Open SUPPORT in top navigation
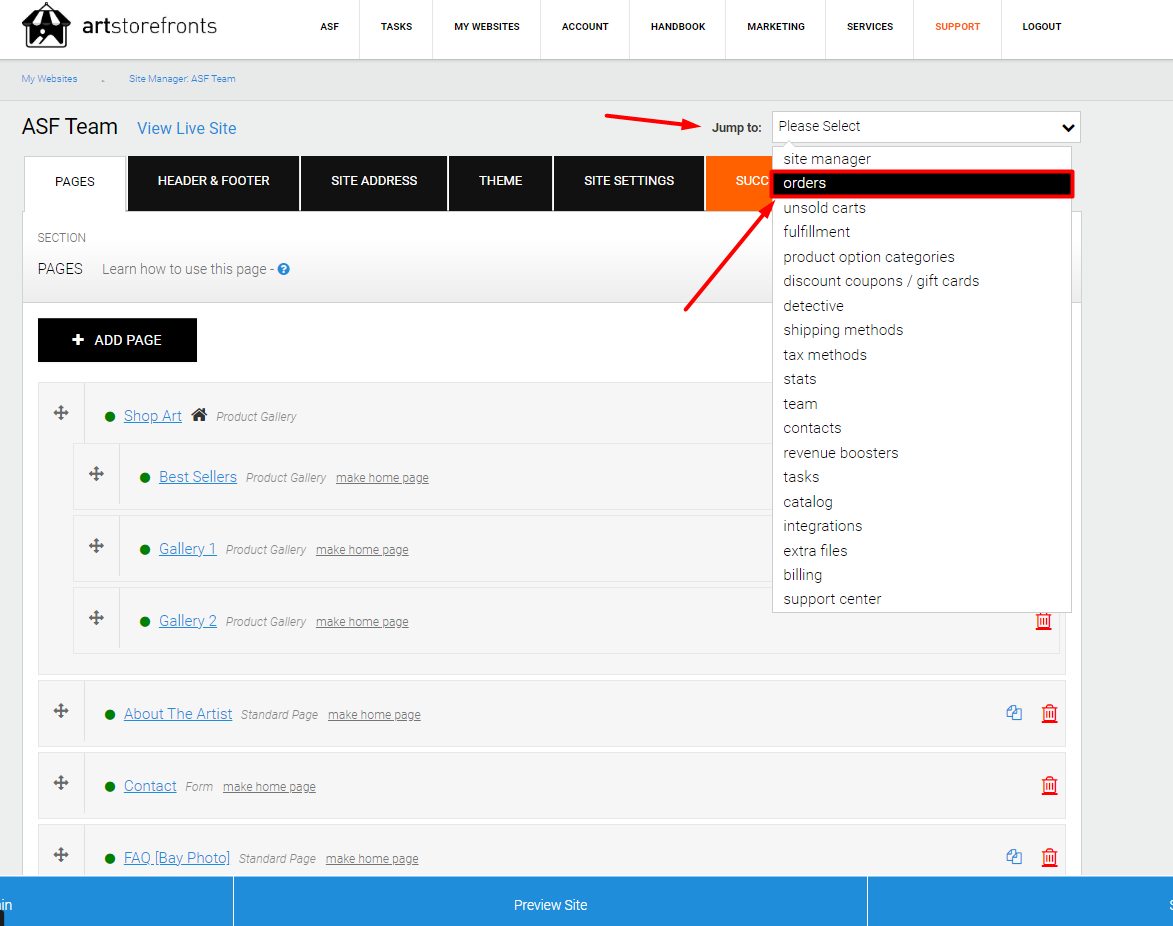 coord(957,27)
